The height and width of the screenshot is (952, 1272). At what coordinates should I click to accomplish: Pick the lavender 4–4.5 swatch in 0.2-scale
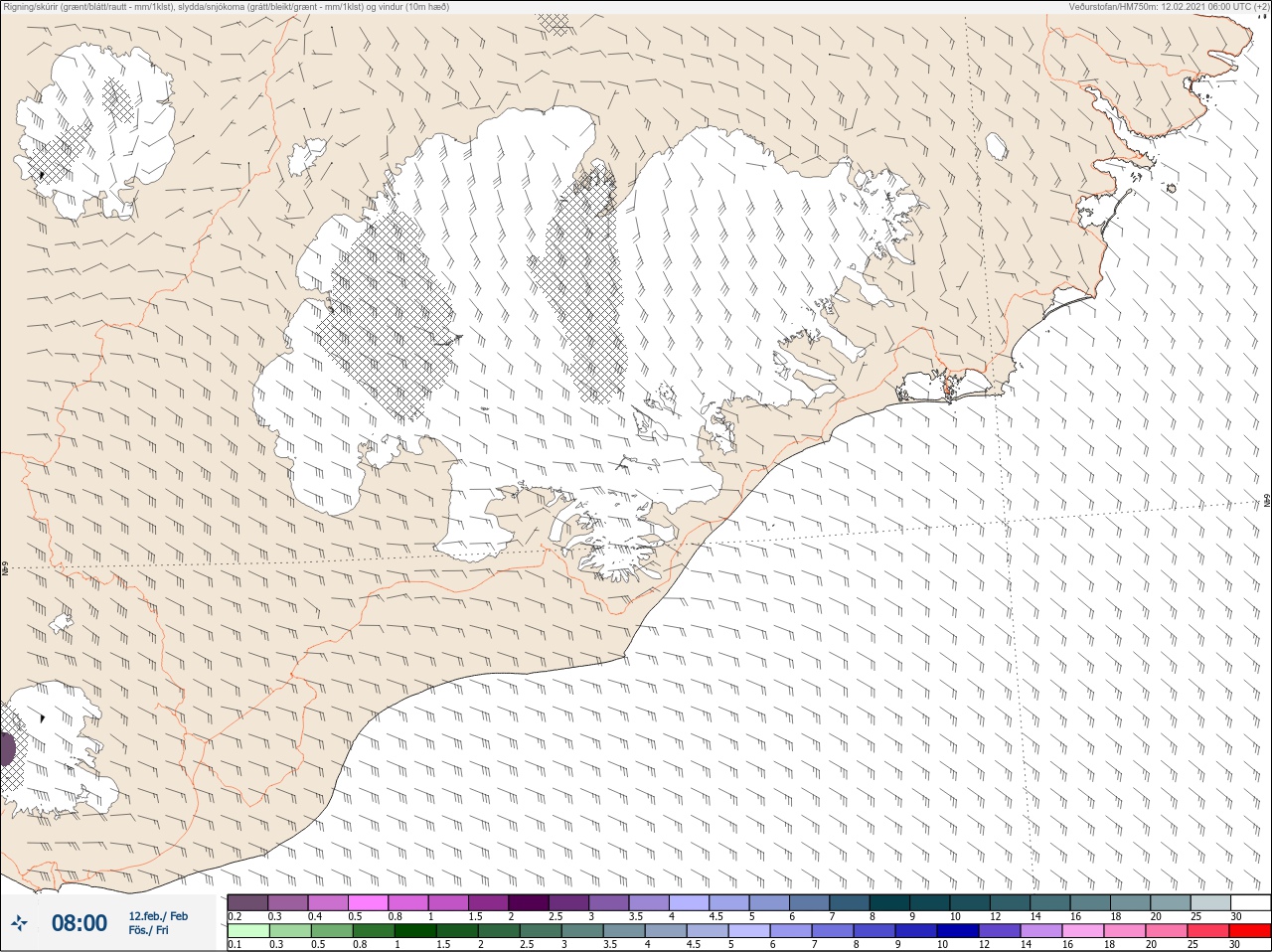point(689,902)
